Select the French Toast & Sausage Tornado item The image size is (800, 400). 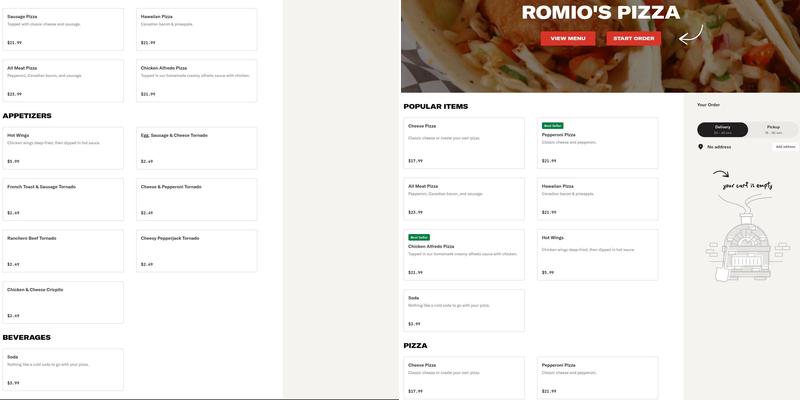tap(62, 199)
